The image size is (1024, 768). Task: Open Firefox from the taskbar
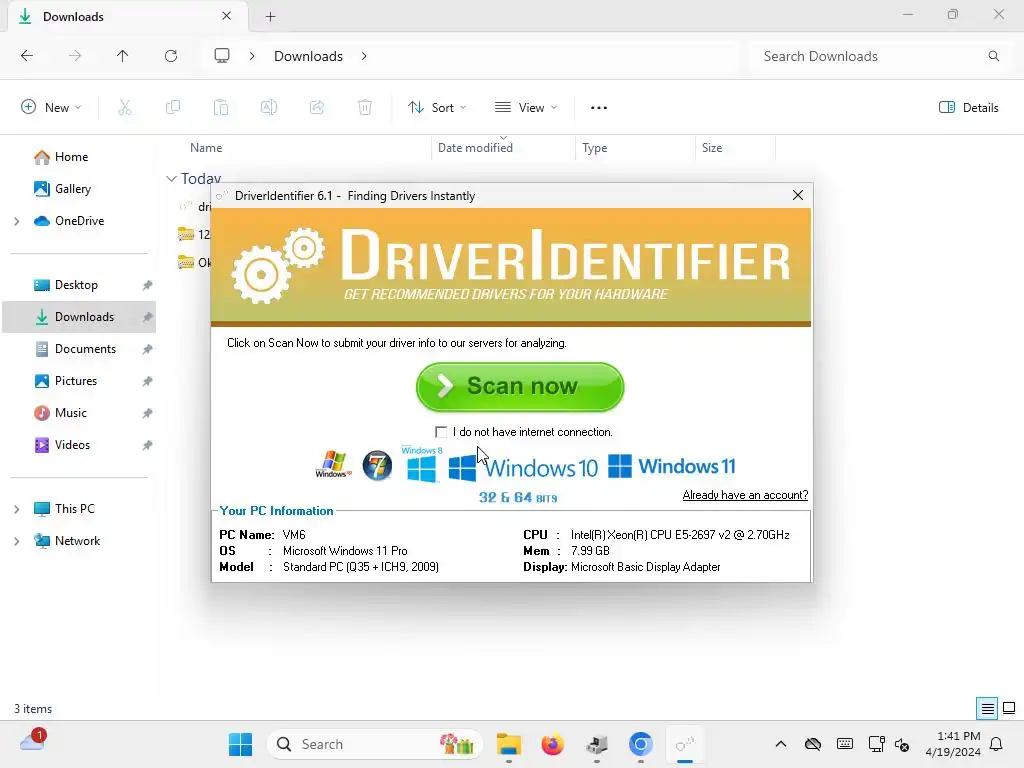552,744
